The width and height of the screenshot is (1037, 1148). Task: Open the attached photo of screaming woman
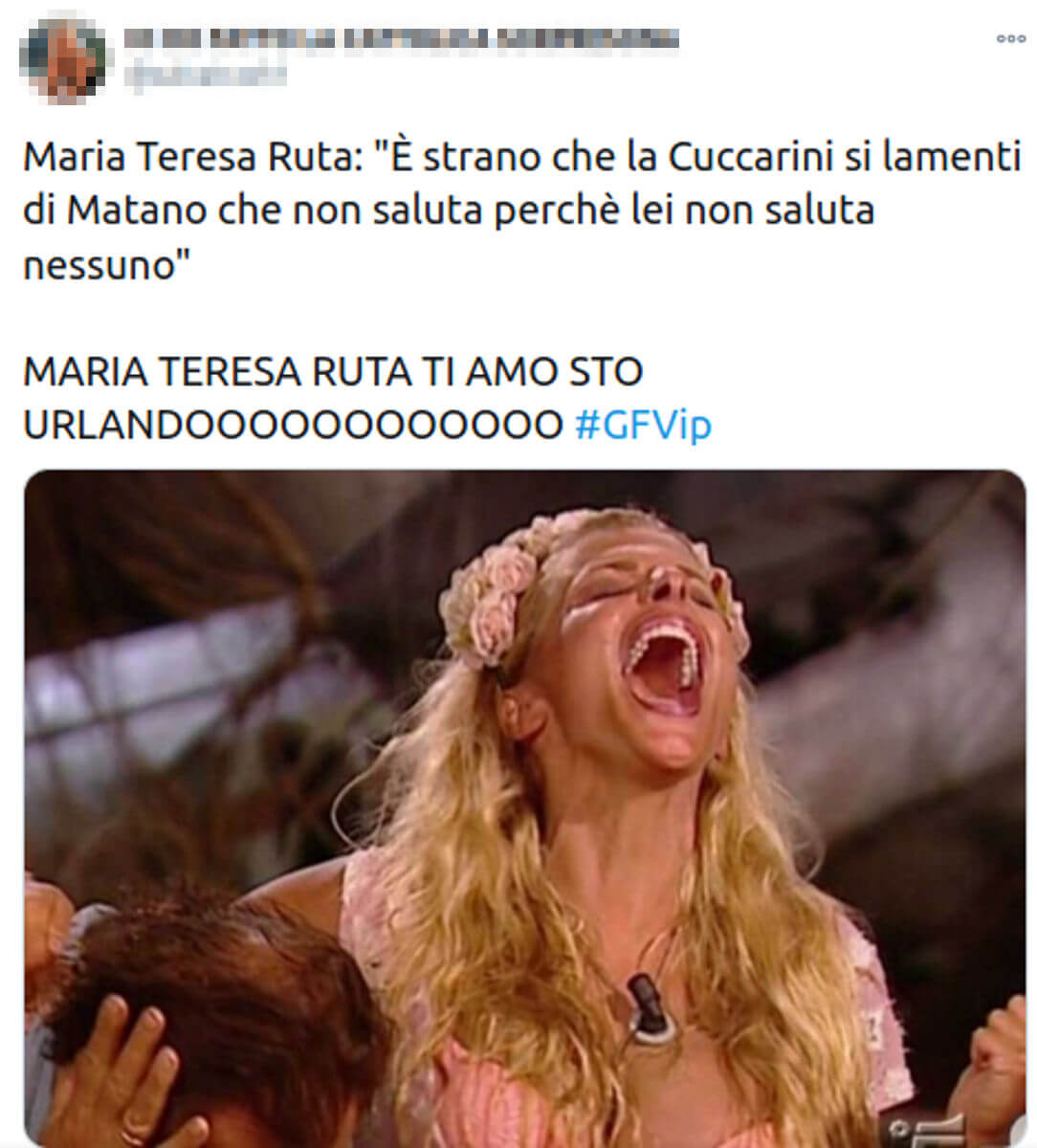pyautogui.click(x=524, y=807)
